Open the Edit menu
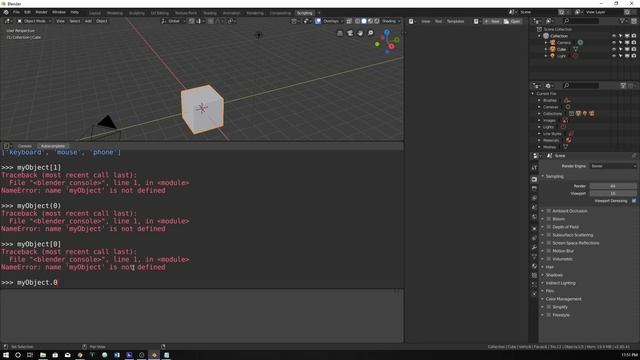640x360 pixels. (27, 12)
